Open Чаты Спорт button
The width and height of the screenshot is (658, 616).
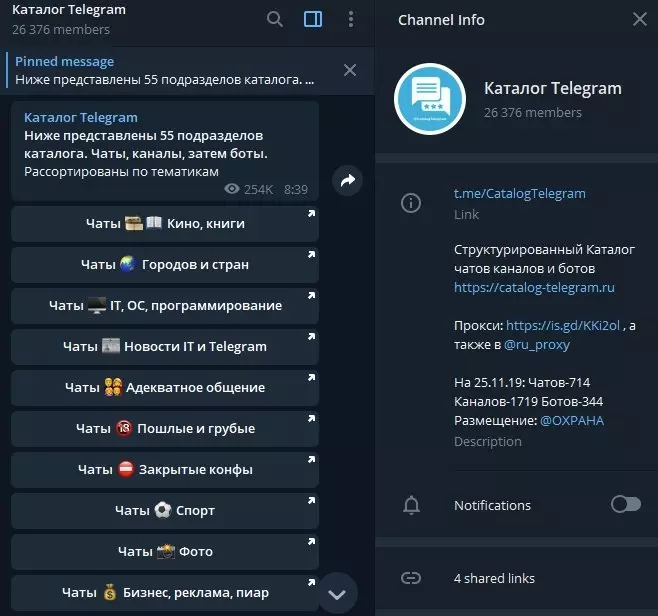click(x=165, y=511)
